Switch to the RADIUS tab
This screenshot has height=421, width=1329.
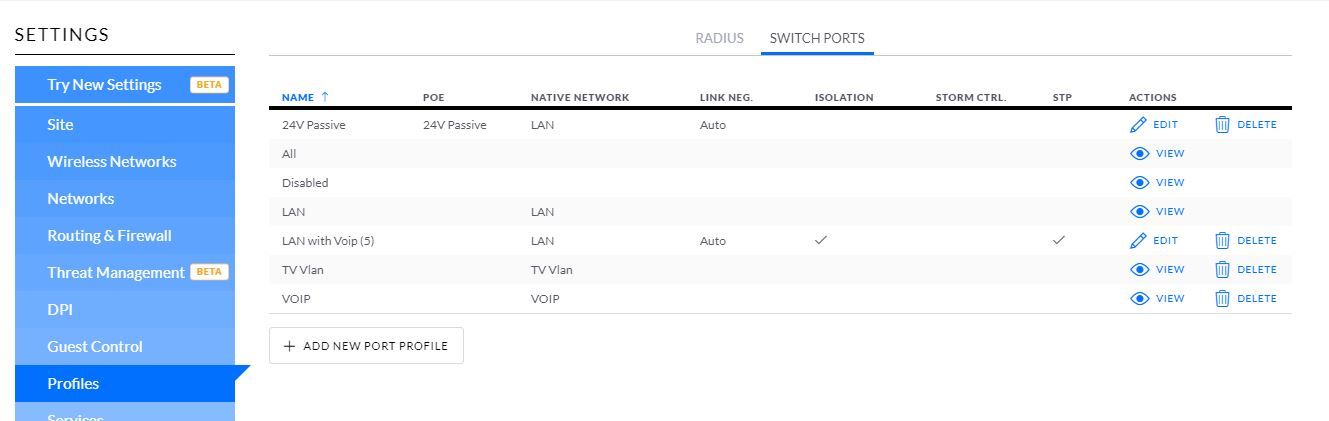click(720, 38)
